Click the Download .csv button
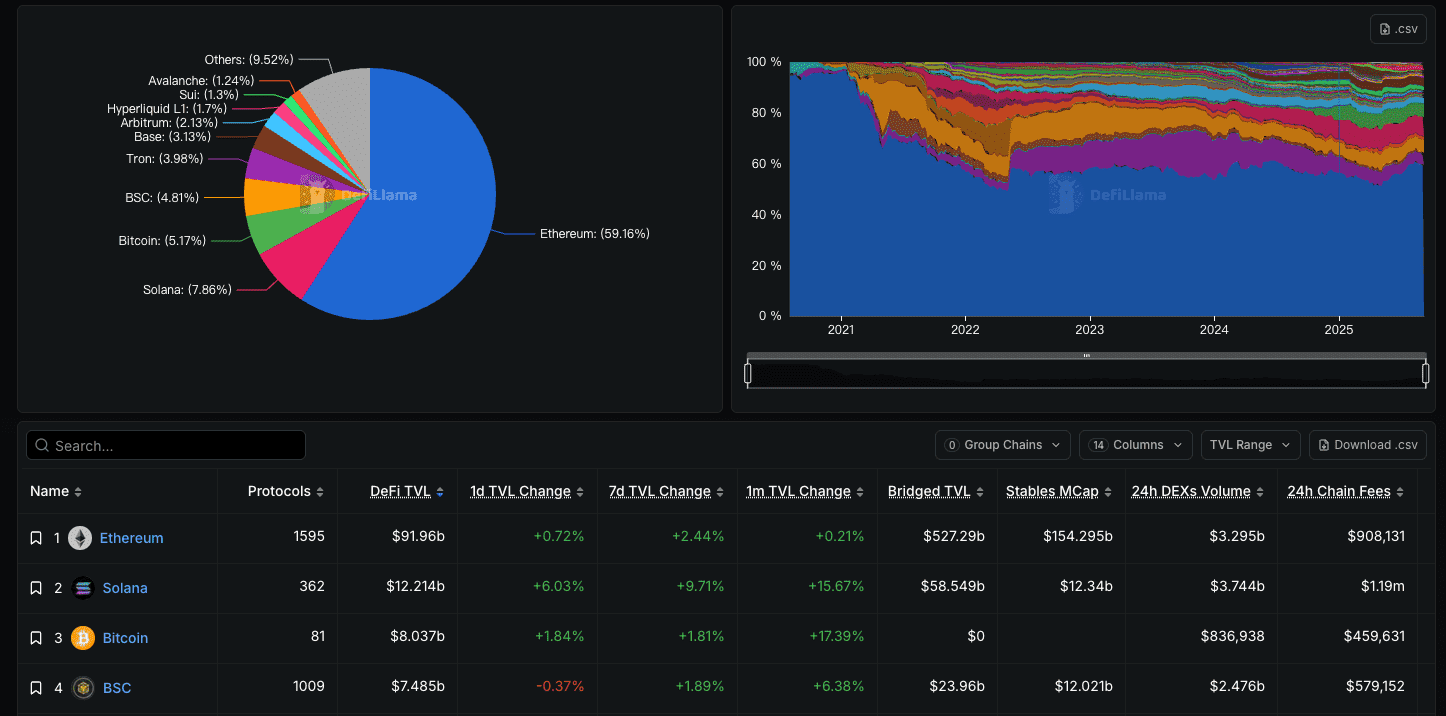 [1368, 445]
